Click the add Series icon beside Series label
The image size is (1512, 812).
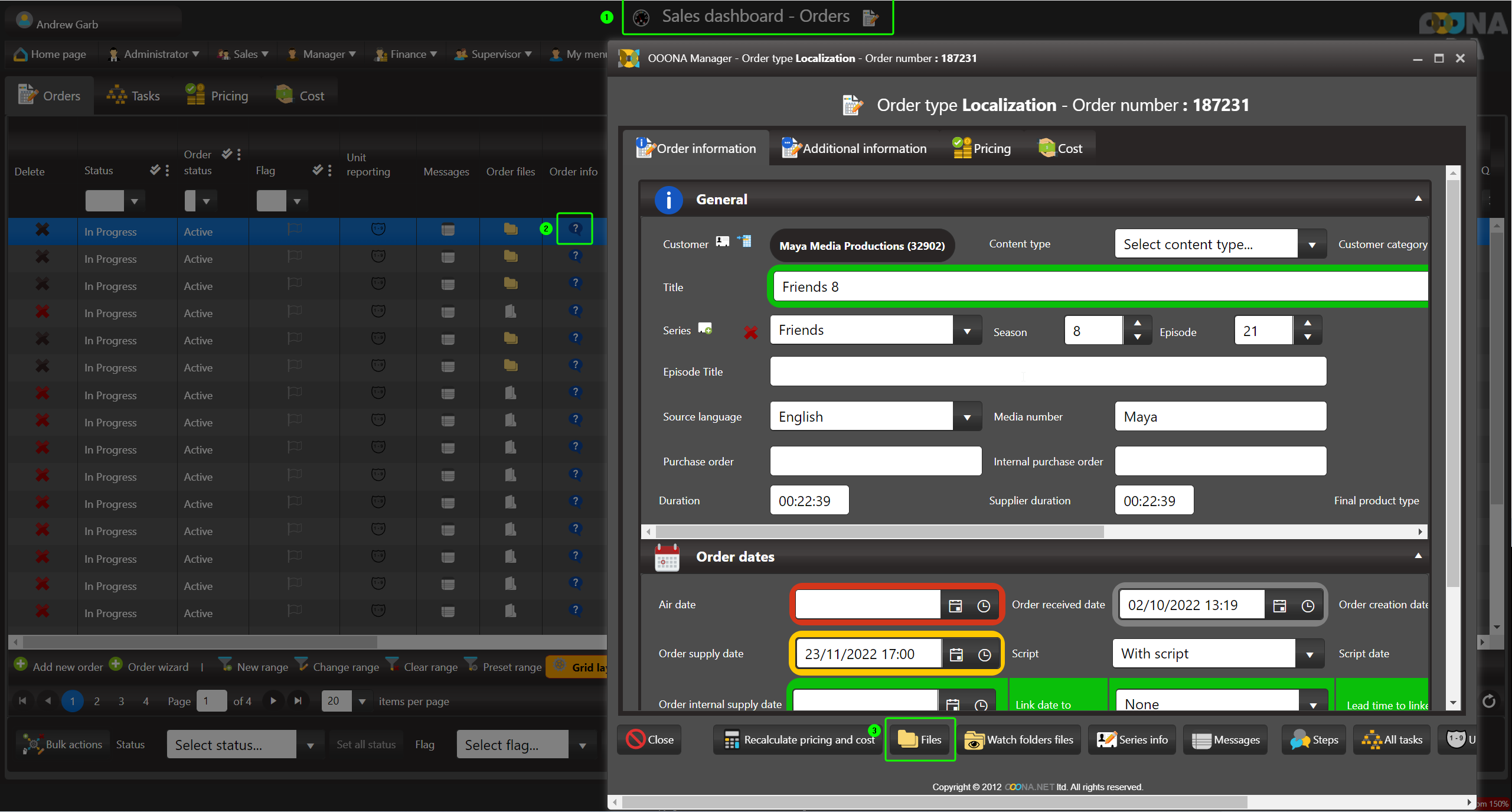click(705, 329)
